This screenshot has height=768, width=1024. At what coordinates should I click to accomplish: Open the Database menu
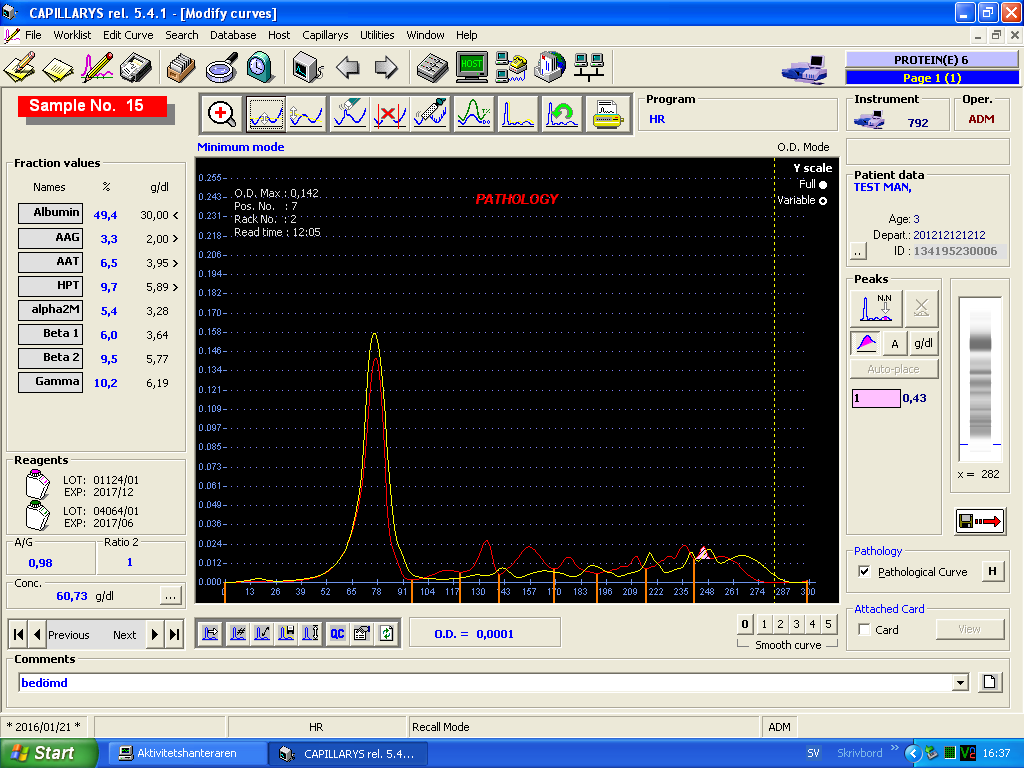click(232, 35)
